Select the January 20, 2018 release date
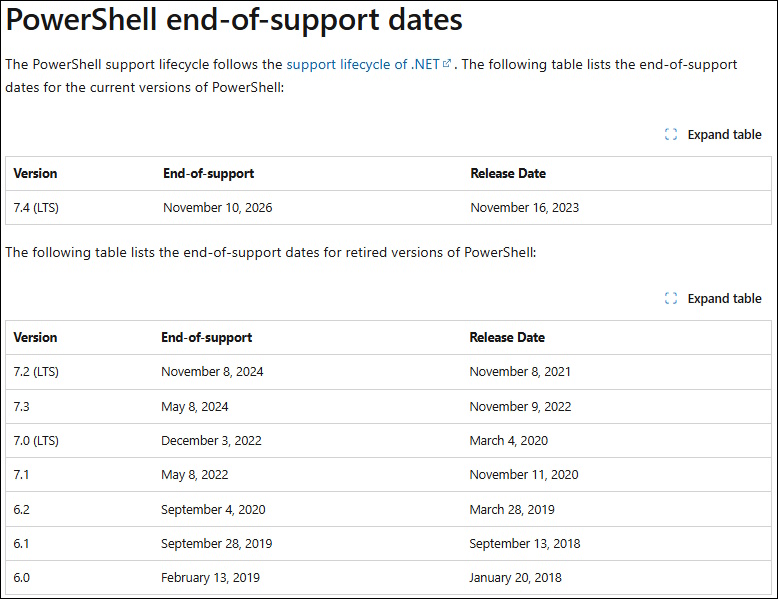Viewport: 778px width, 599px height. coord(516,578)
